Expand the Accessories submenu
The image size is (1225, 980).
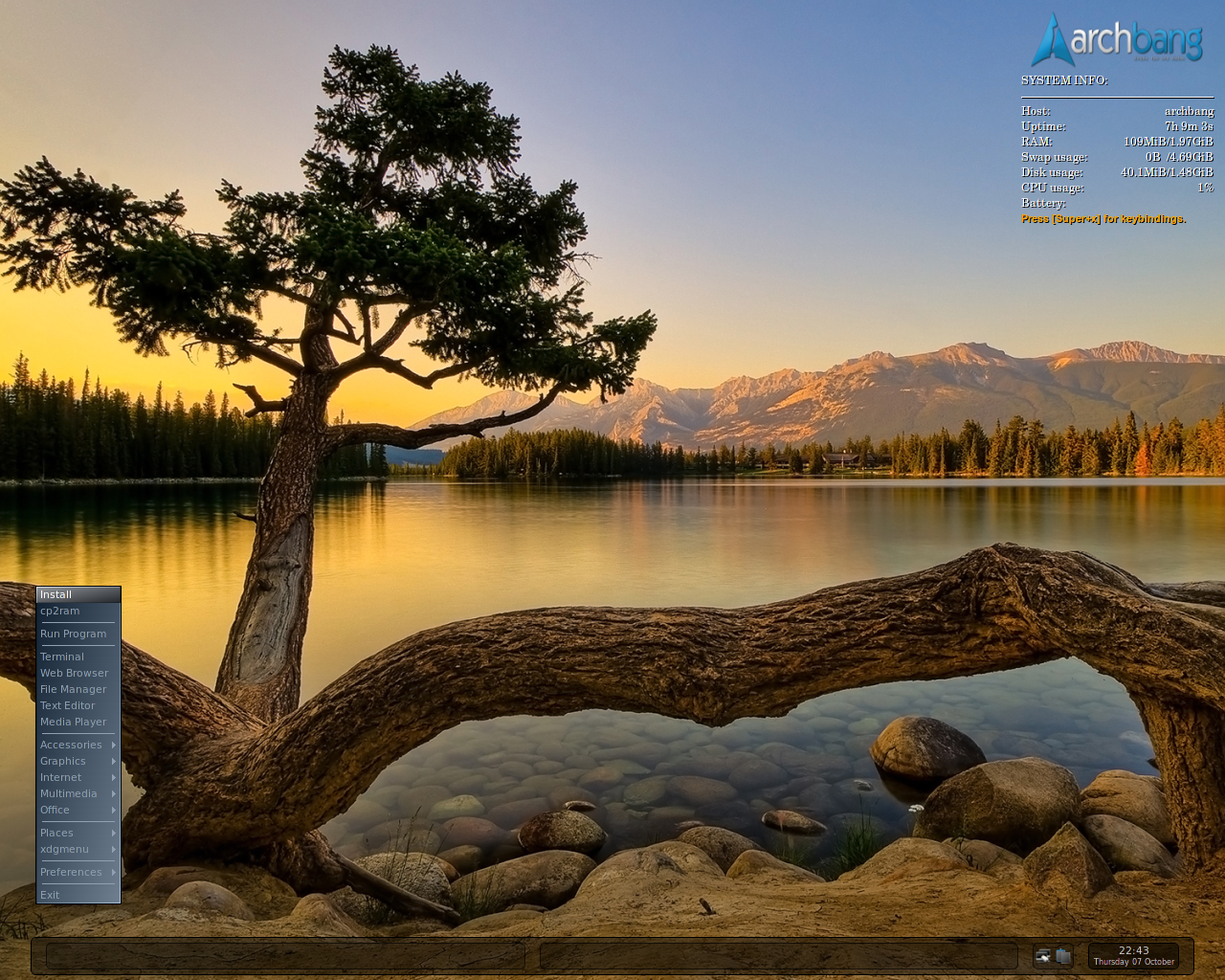(78, 745)
